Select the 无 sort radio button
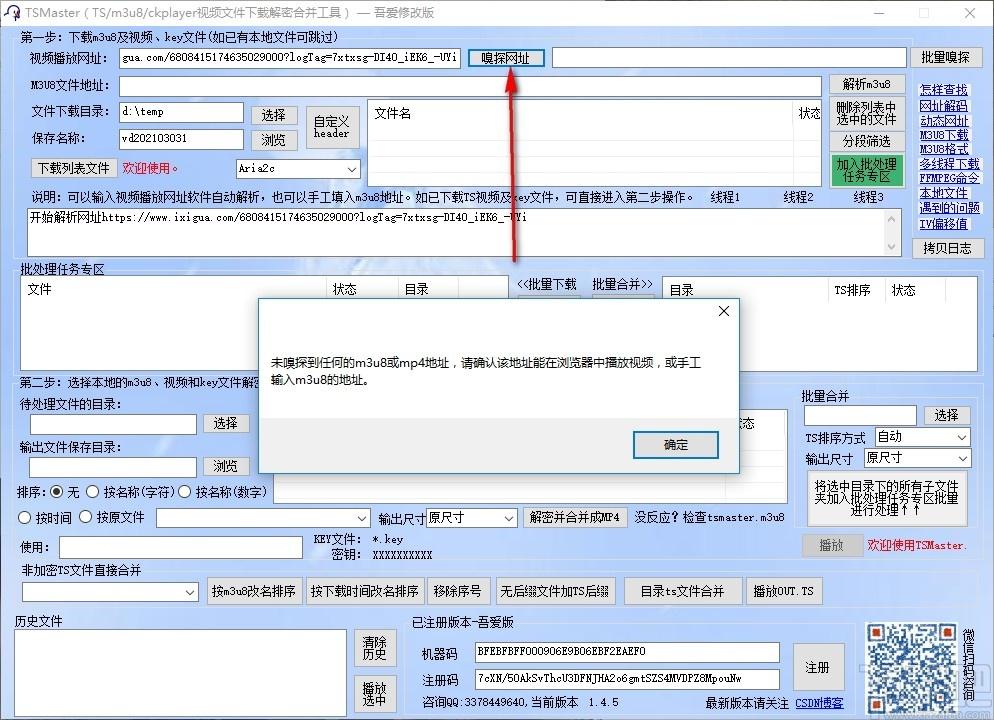Screen dimensions: 994x720 tap(57, 492)
